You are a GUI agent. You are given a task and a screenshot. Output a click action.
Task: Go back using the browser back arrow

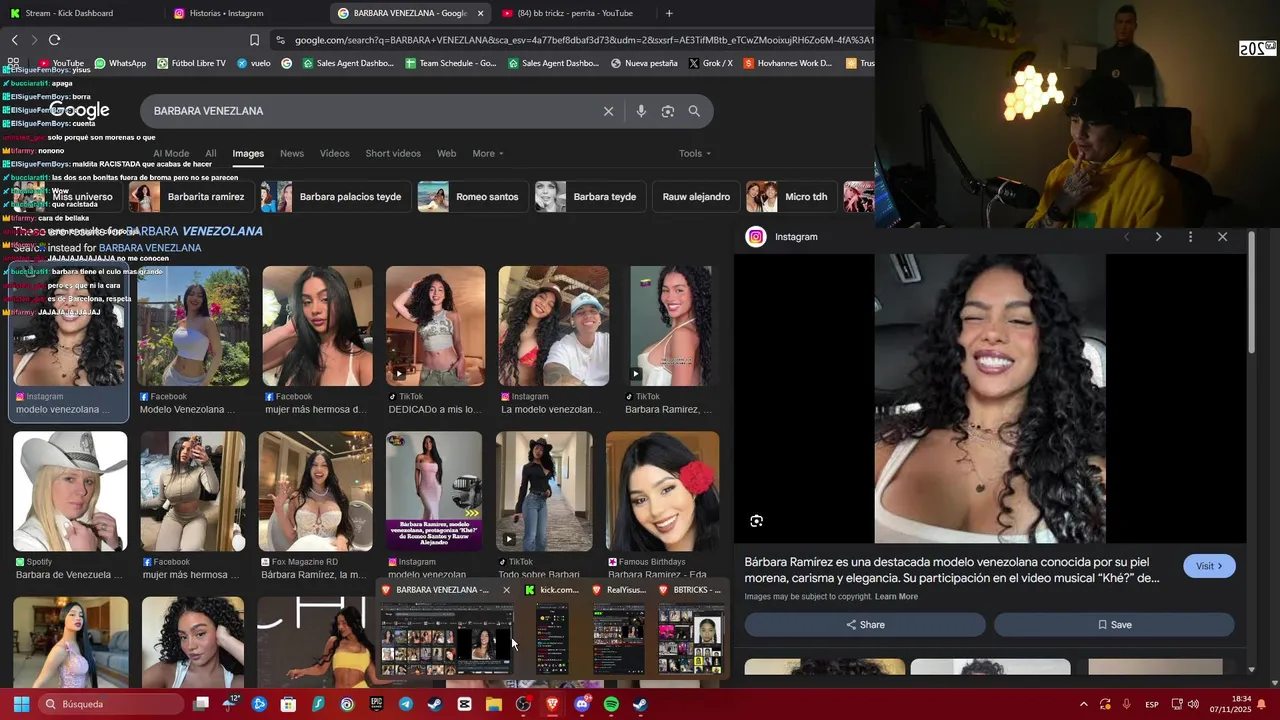(x=14, y=40)
